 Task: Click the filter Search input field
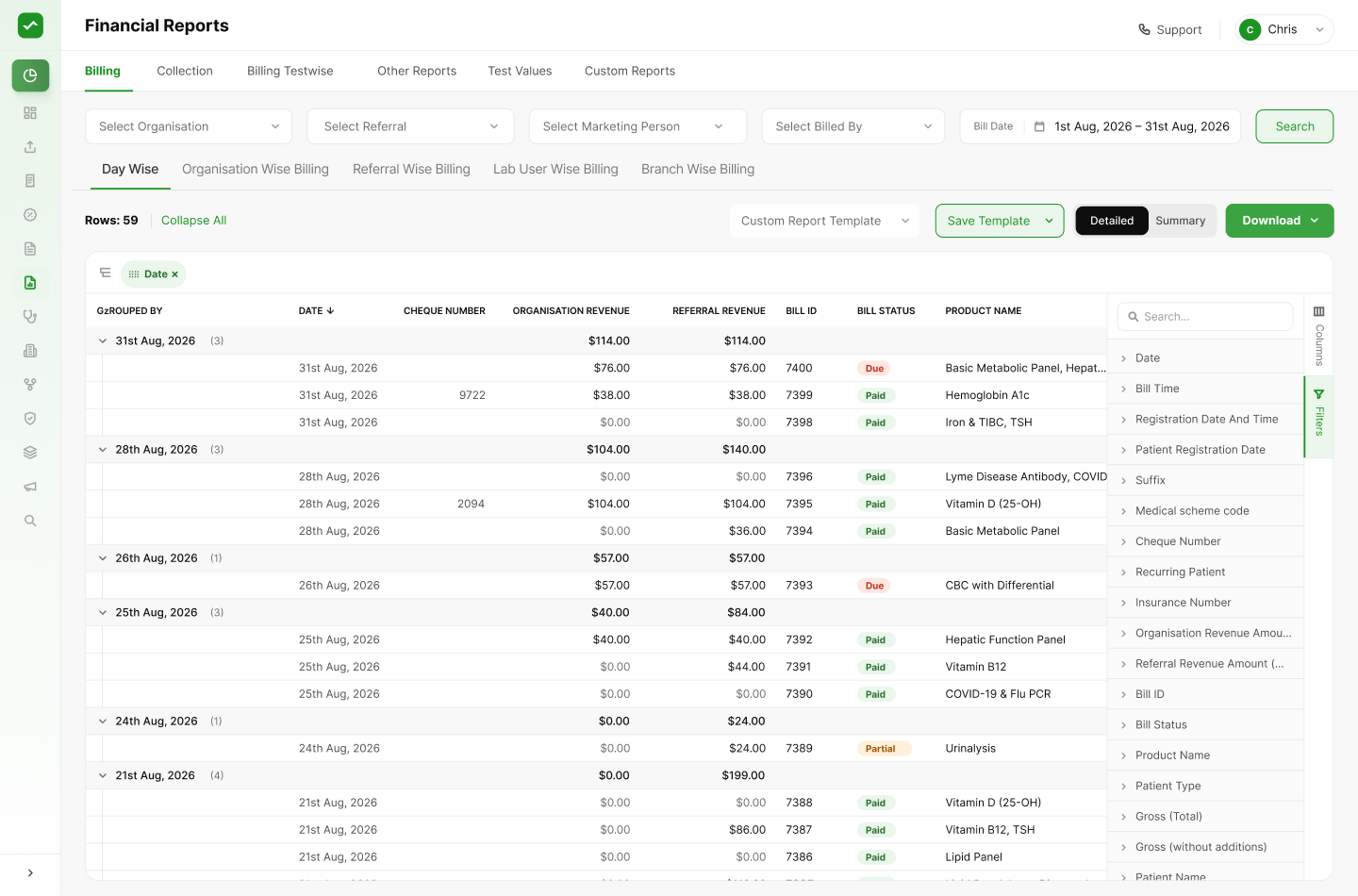click(x=1205, y=317)
